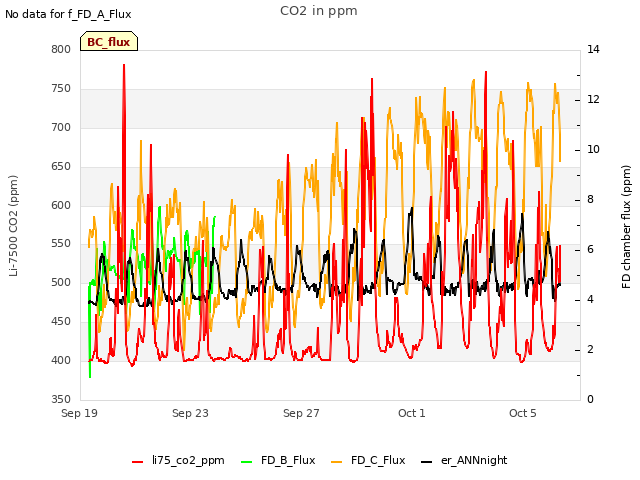Click the orange FD_C_Flux legend swatch
The width and height of the screenshot is (640, 480).
(336, 462)
